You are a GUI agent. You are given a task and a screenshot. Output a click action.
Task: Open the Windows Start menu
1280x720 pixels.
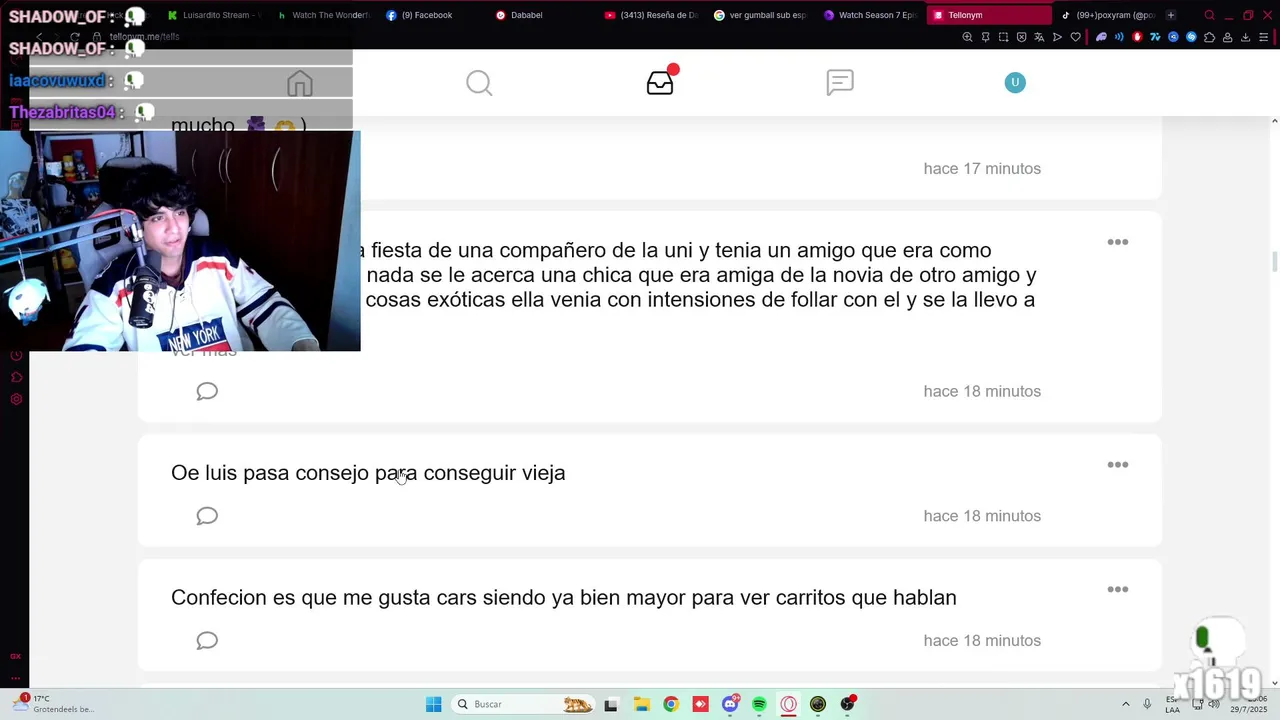click(x=433, y=705)
